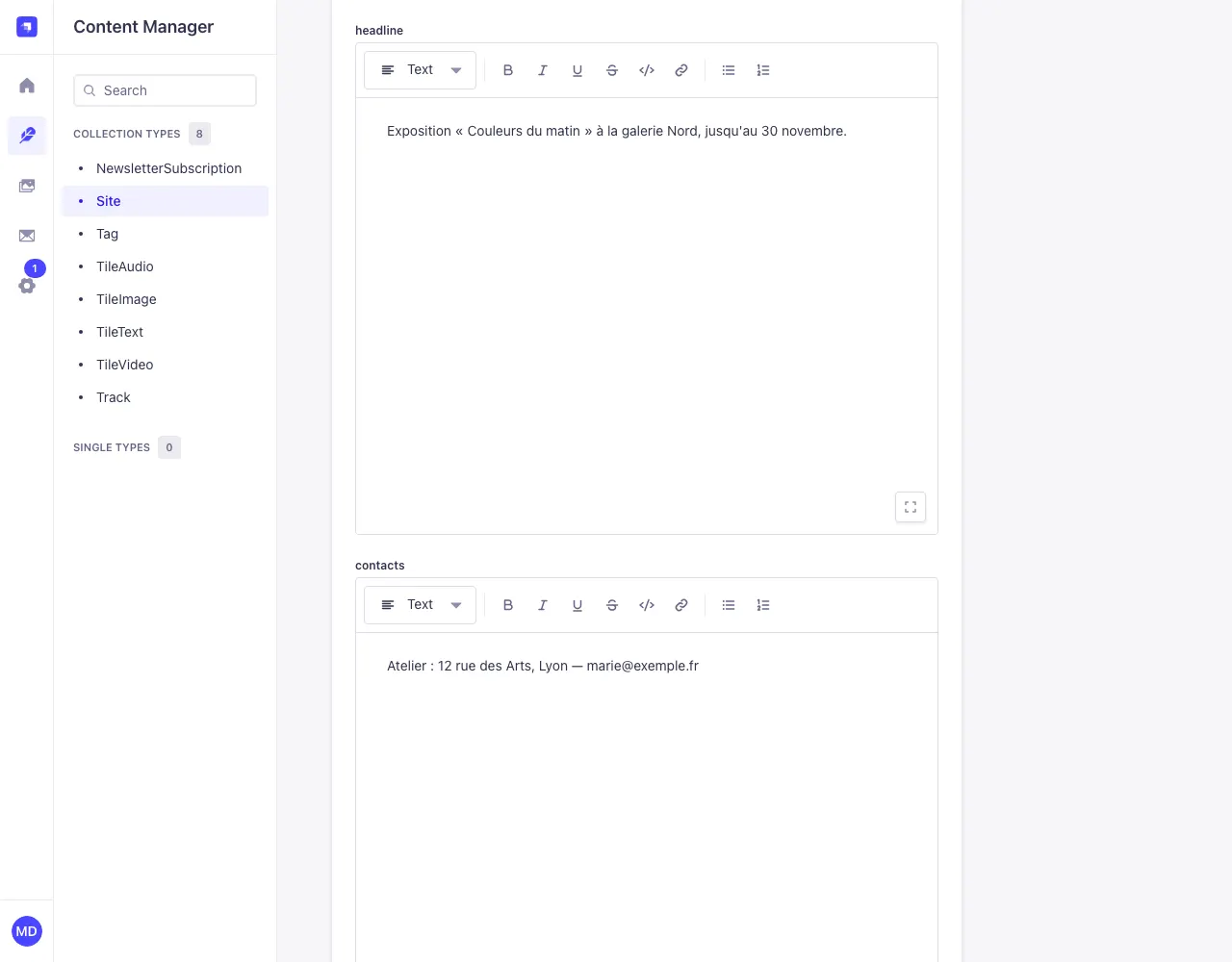Toggle inline code in contacts editor
The image size is (1232, 962).
click(647, 605)
